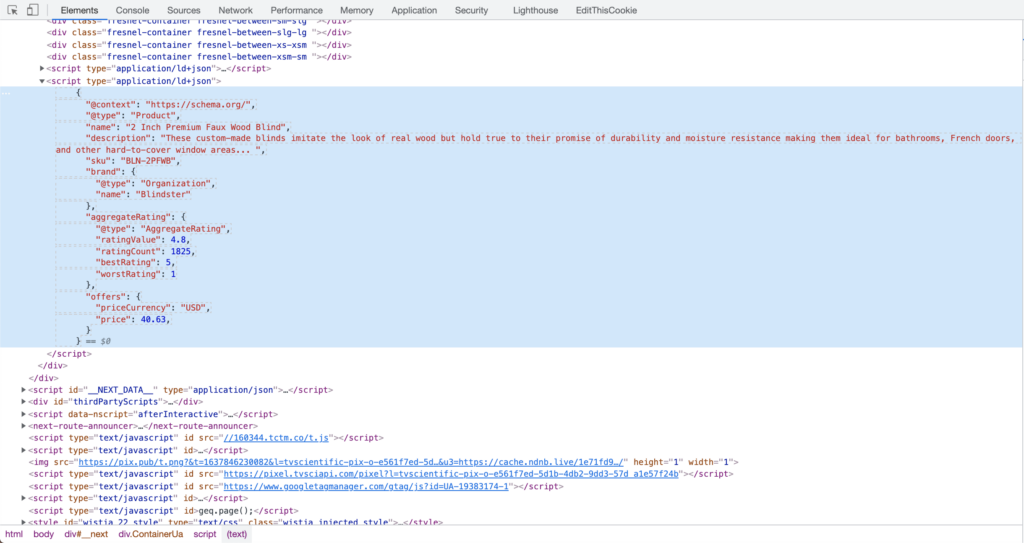Select div#__next in the breadcrumb bar
This screenshot has width=1024, height=543.
(86, 535)
